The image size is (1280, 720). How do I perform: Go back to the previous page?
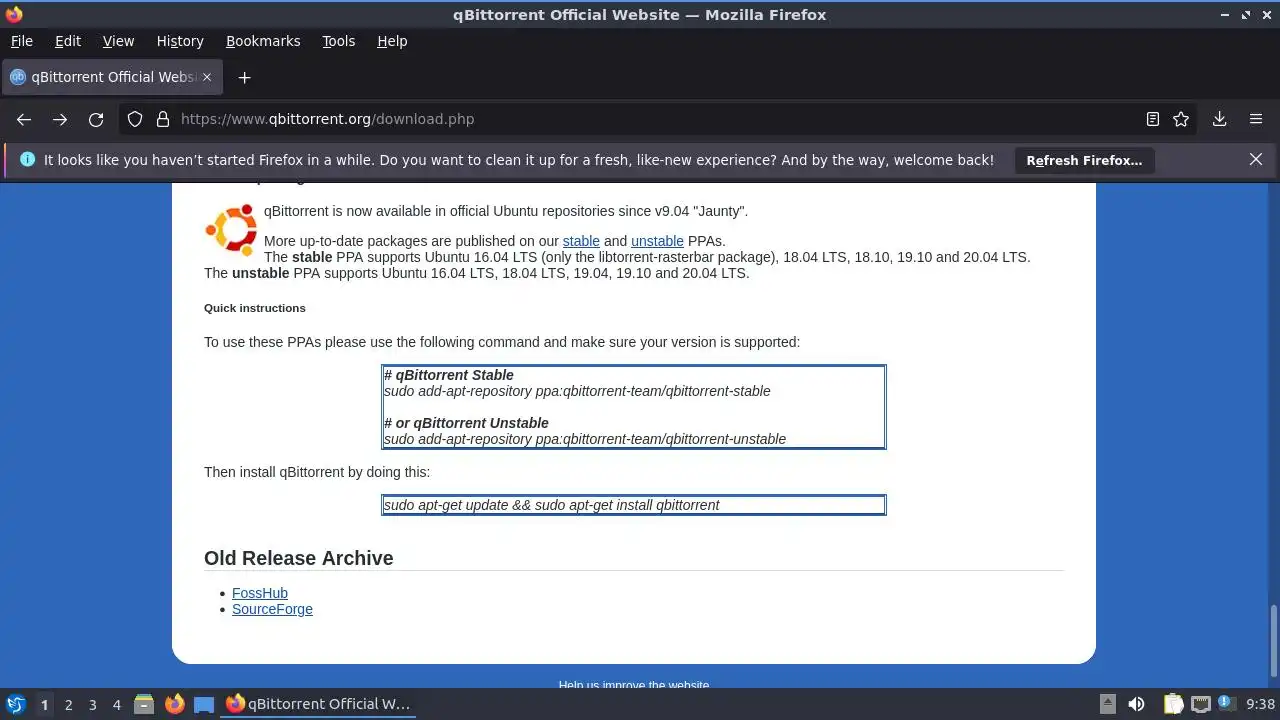24,119
